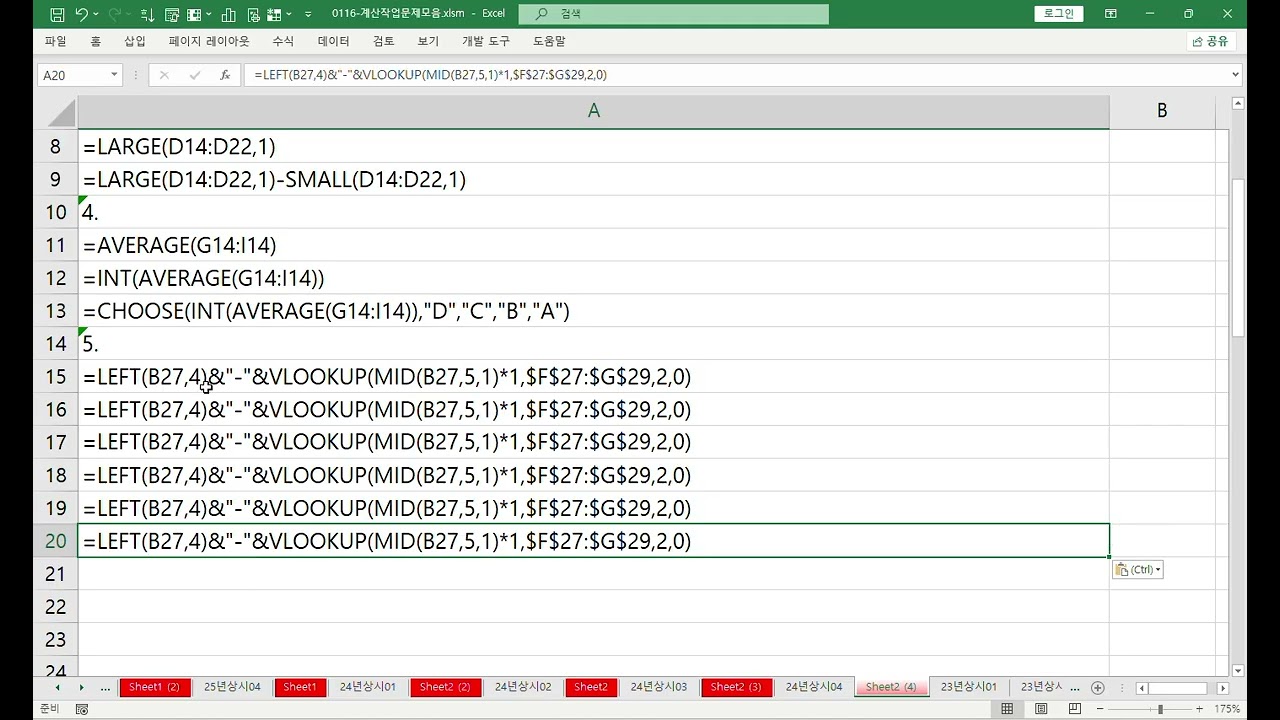The height and width of the screenshot is (720, 1280).
Task: Switch to the 삽입 ribbon tab
Action: pyautogui.click(x=135, y=41)
